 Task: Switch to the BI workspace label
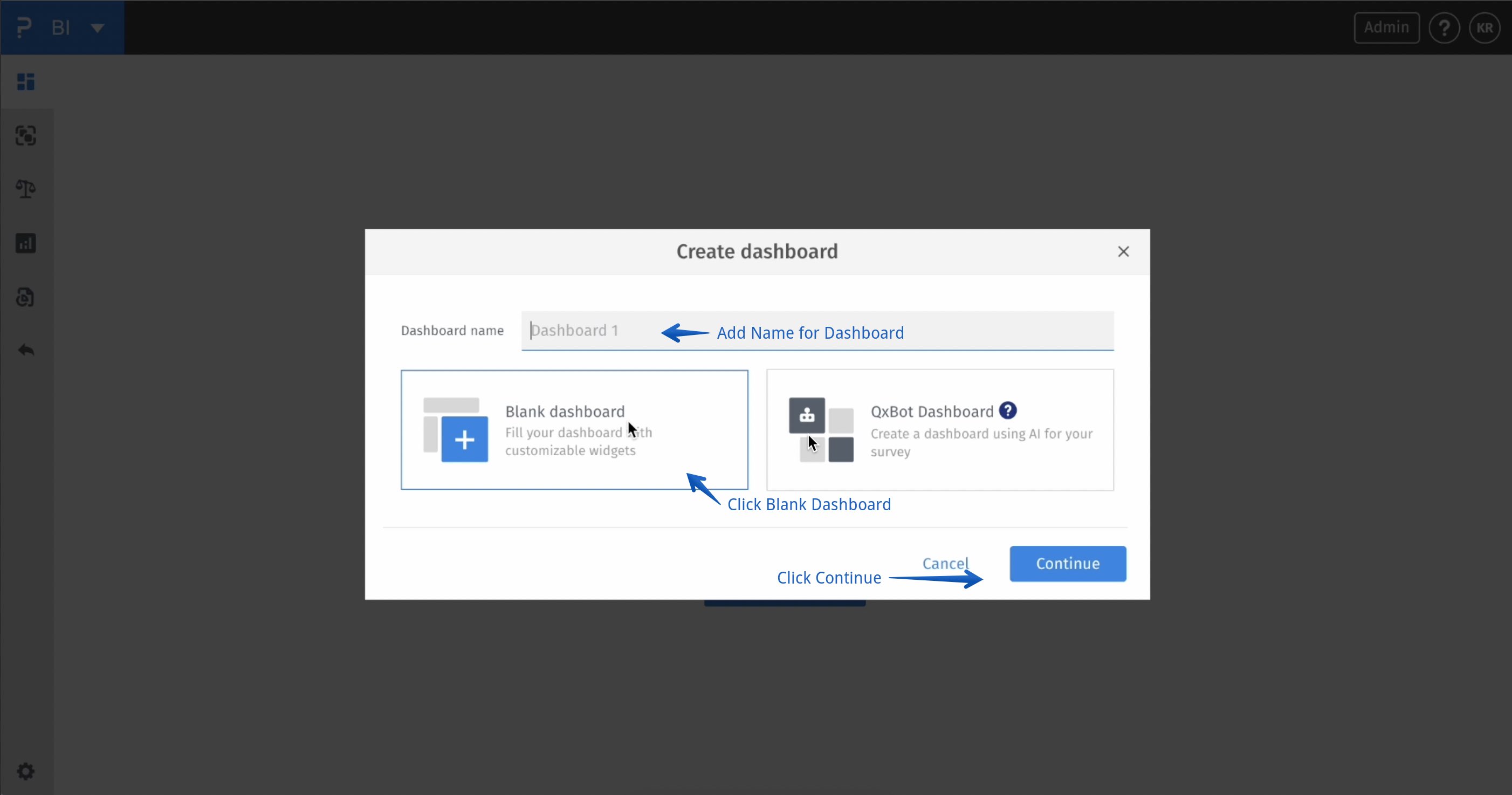(60, 27)
